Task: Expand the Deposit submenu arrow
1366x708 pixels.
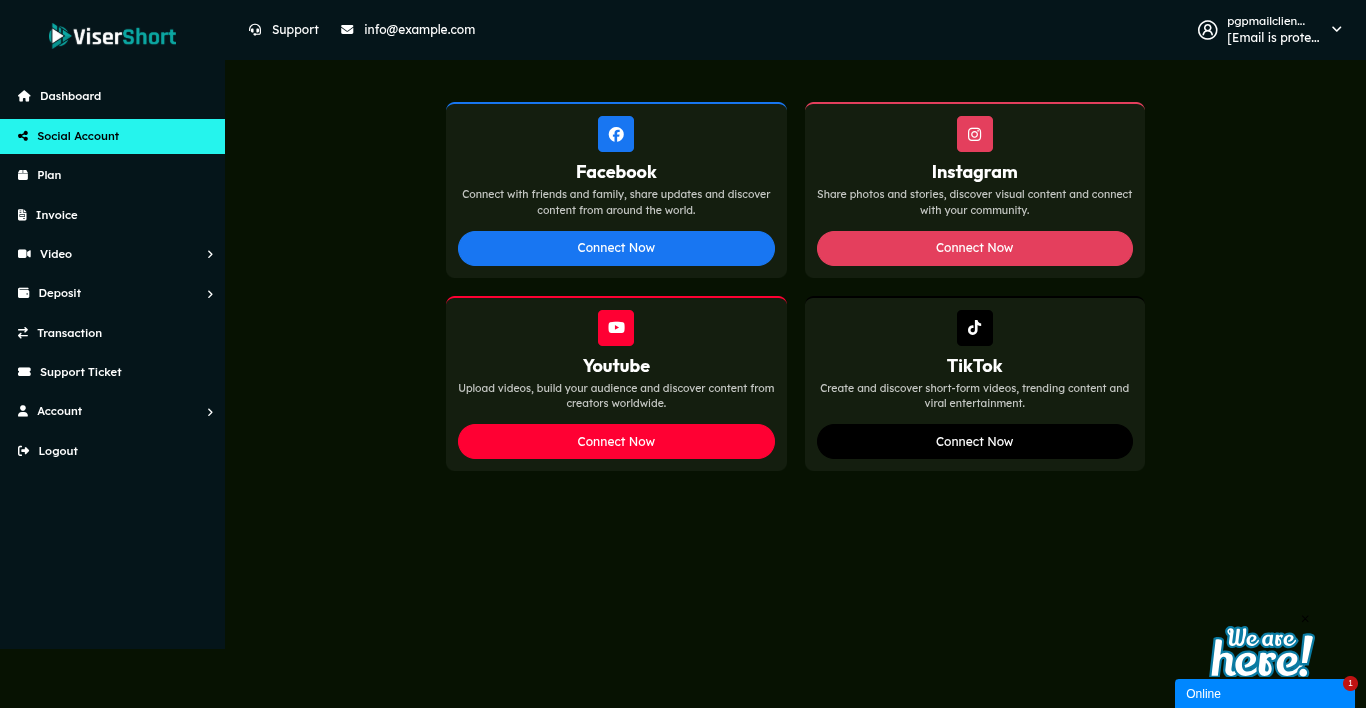Action: tap(210, 294)
